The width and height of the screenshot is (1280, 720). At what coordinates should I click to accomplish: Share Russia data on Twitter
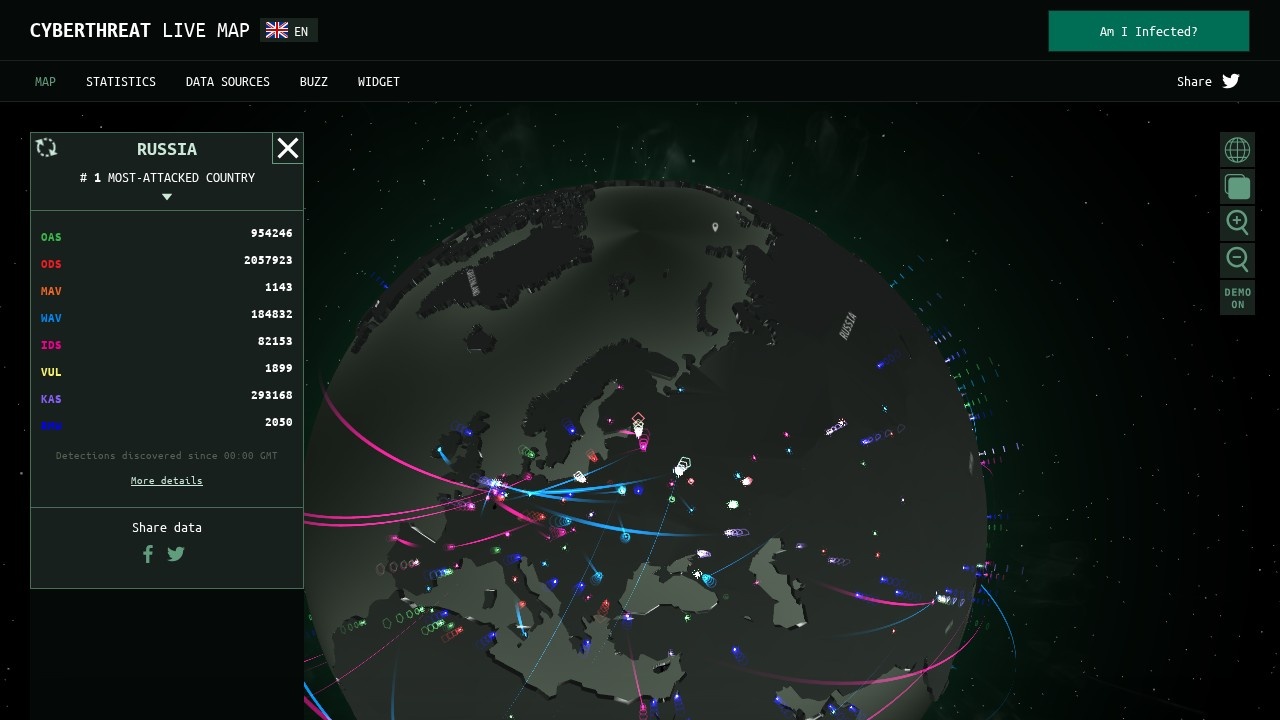coord(176,554)
